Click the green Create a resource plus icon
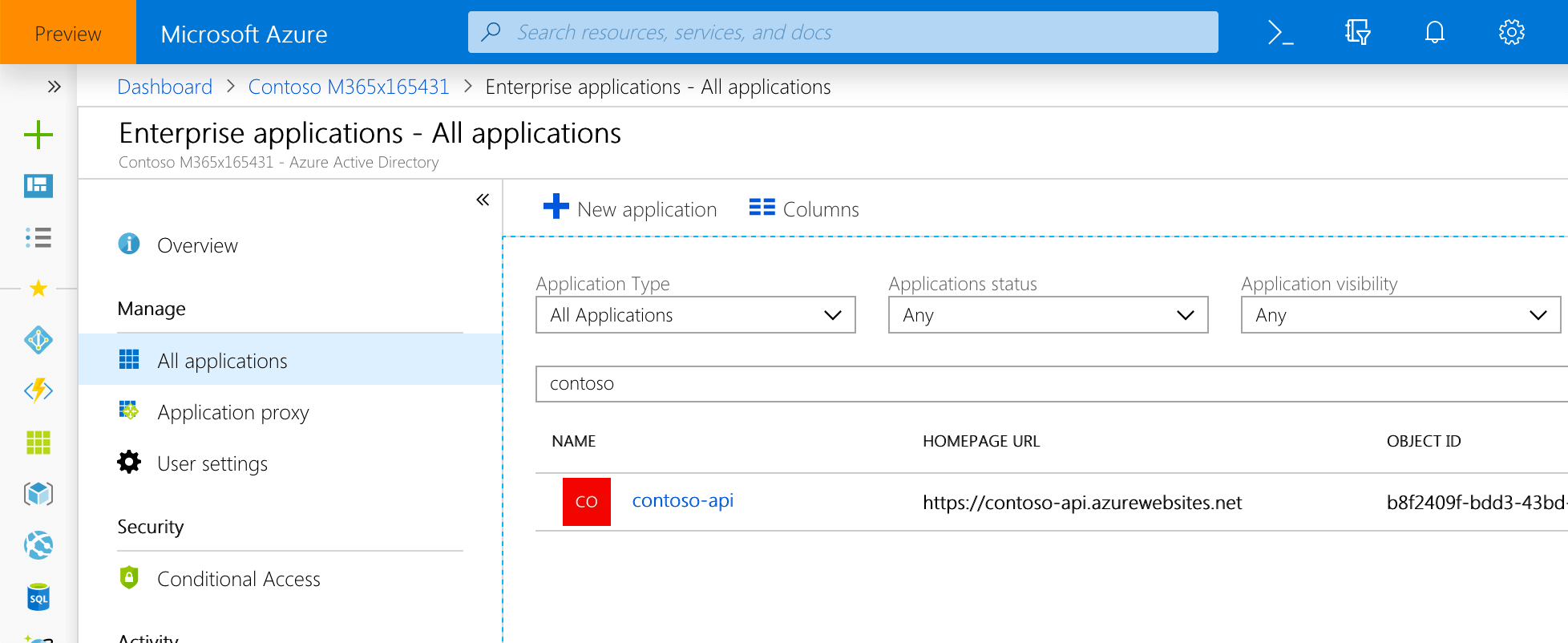The image size is (1568, 643). pyautogui.click(x=38, y=135)
